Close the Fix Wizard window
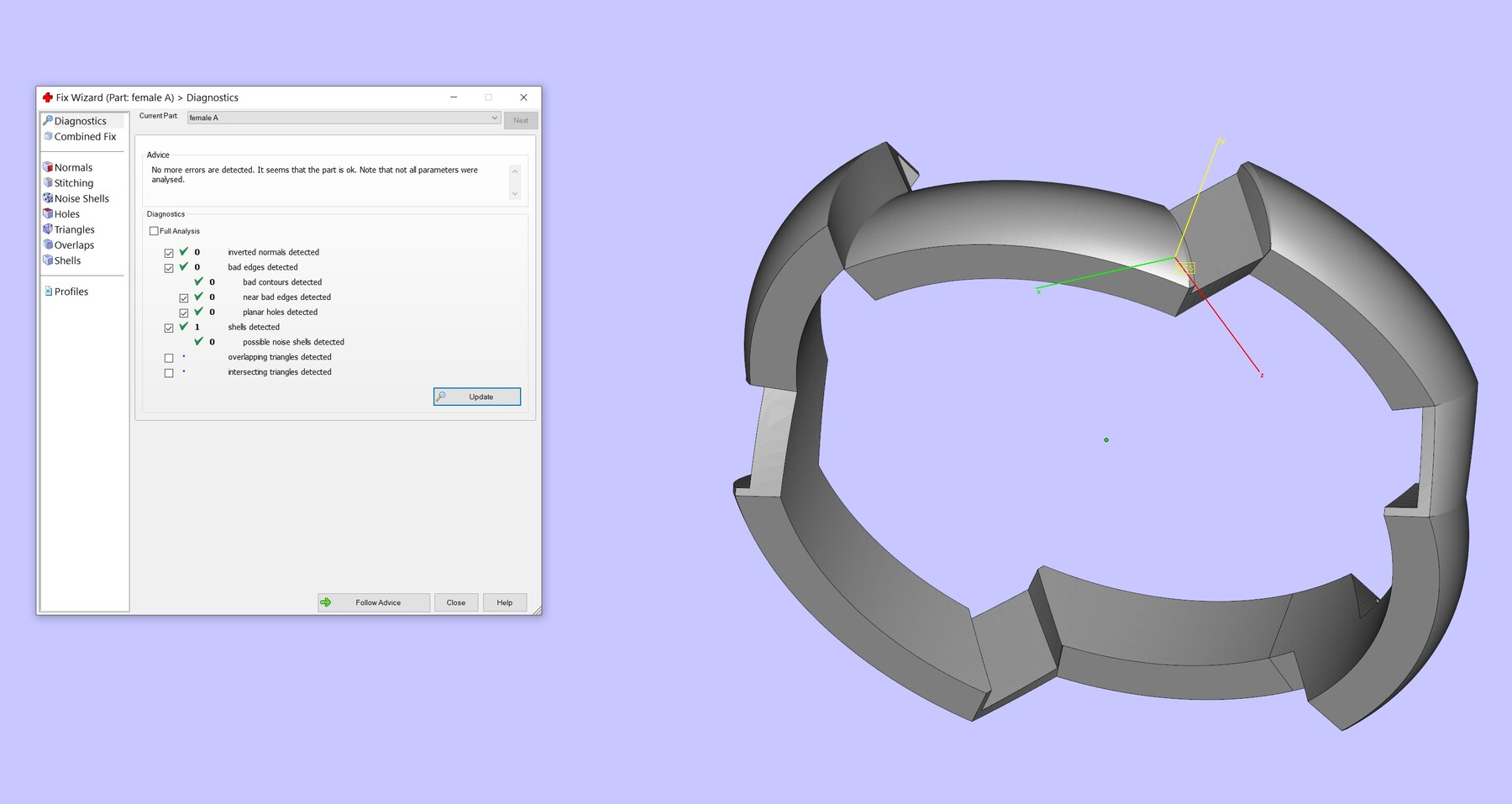The image size is (1512, 804). point(523,97)
